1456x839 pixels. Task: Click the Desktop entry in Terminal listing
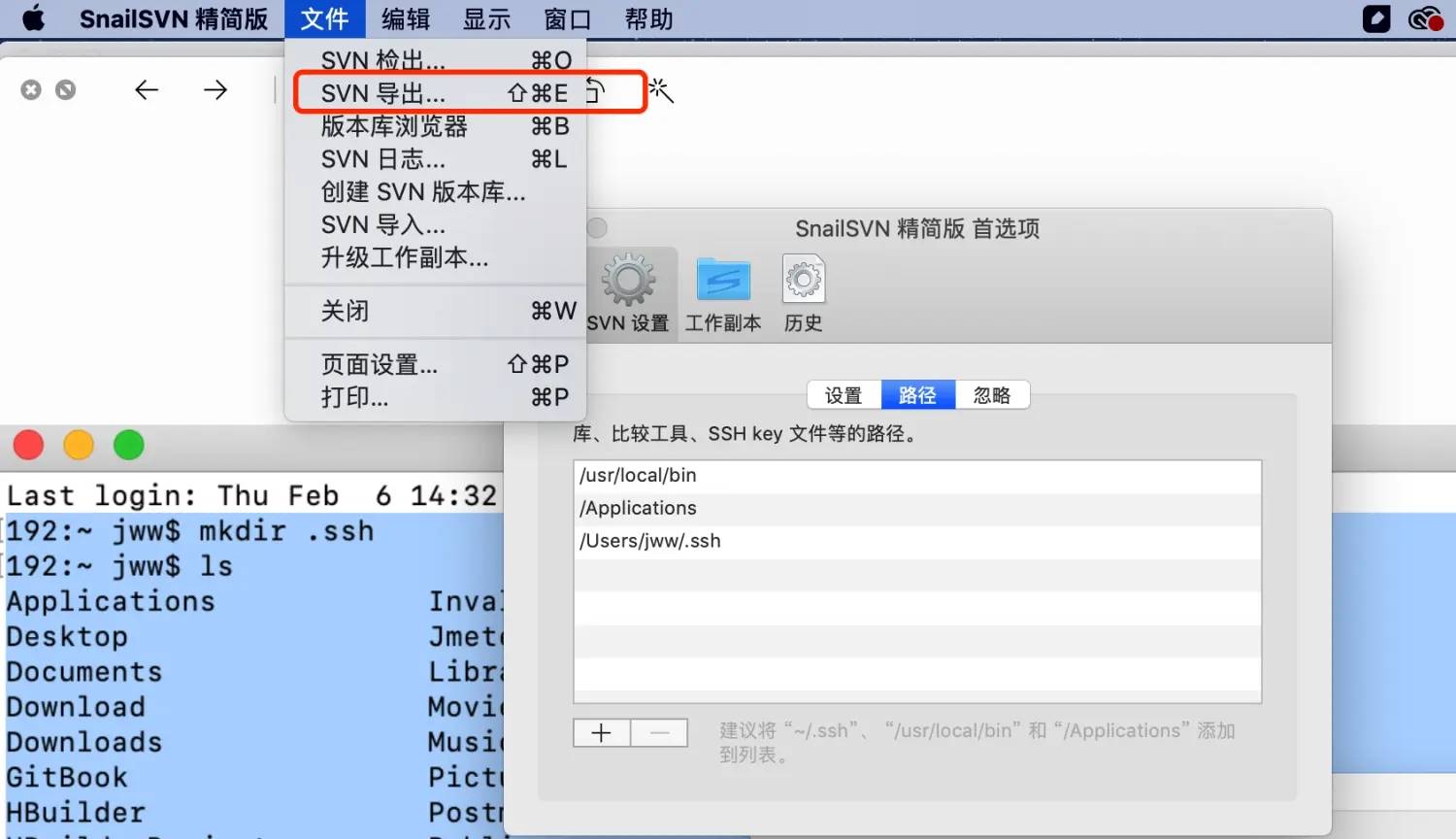[x=67, y=637]
